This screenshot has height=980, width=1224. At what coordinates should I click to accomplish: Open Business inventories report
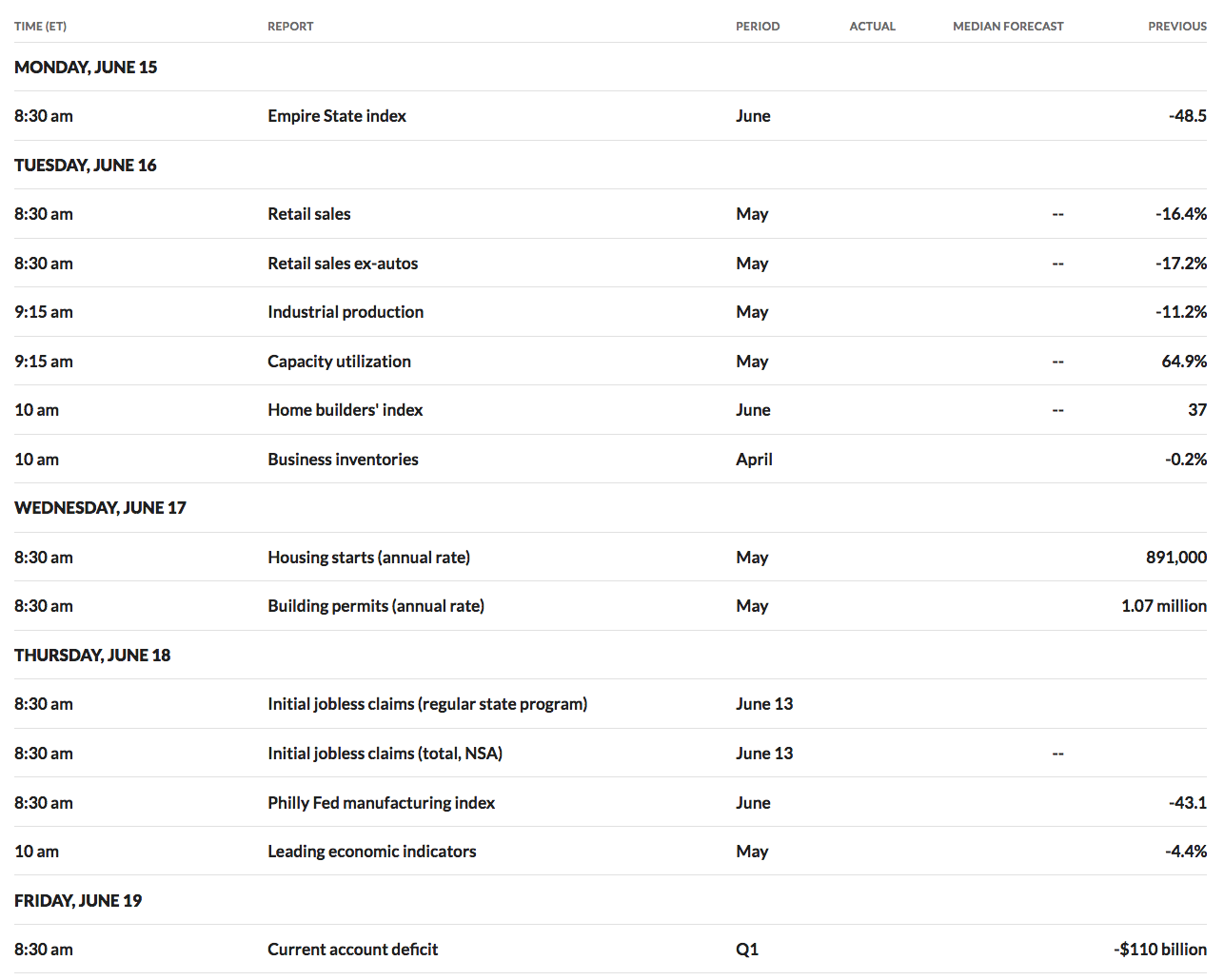coord(343,460)
